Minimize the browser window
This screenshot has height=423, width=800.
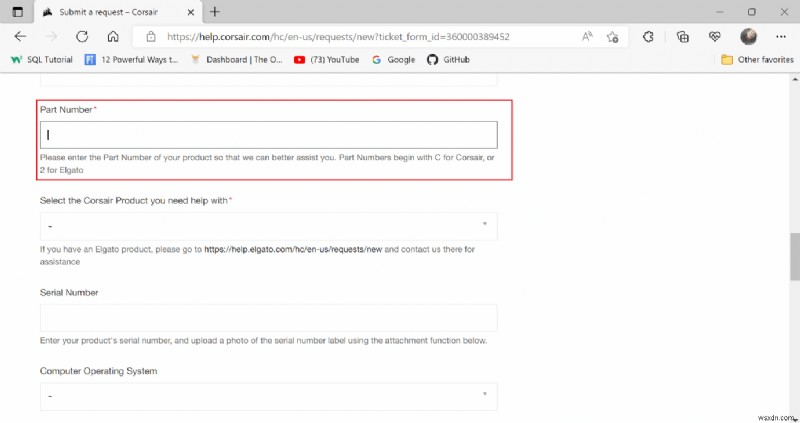719,12
